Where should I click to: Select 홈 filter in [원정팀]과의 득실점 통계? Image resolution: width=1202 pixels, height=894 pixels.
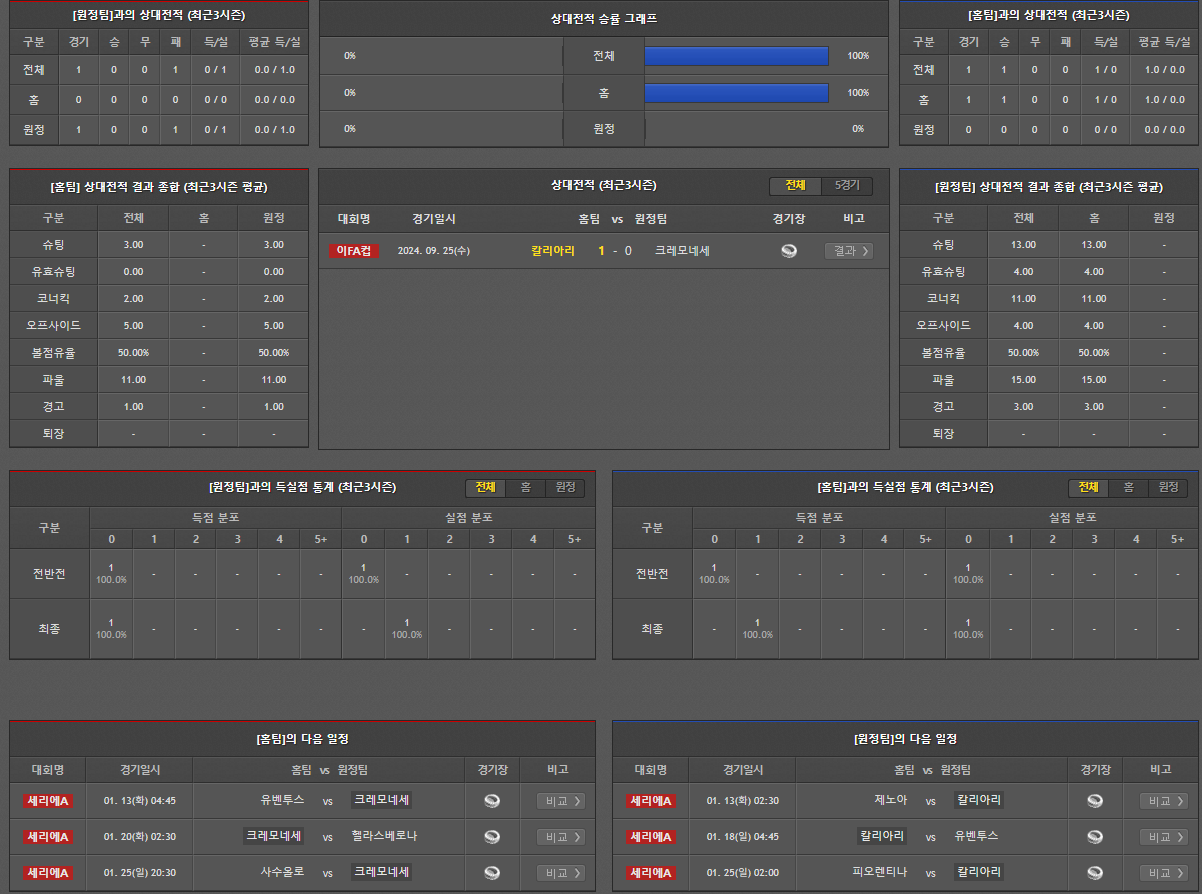pyautogui.click(x=525, y=487)
